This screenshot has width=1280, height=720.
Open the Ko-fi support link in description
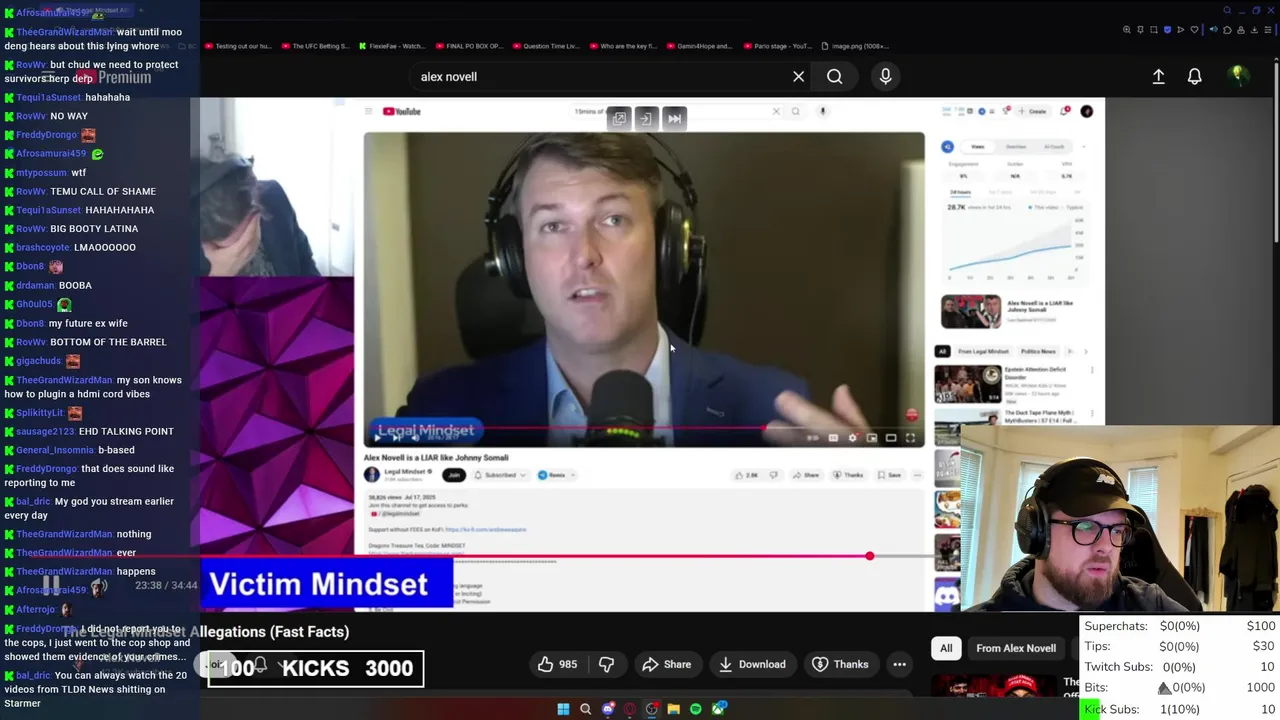pyautogui.click(x=485, y=529)
